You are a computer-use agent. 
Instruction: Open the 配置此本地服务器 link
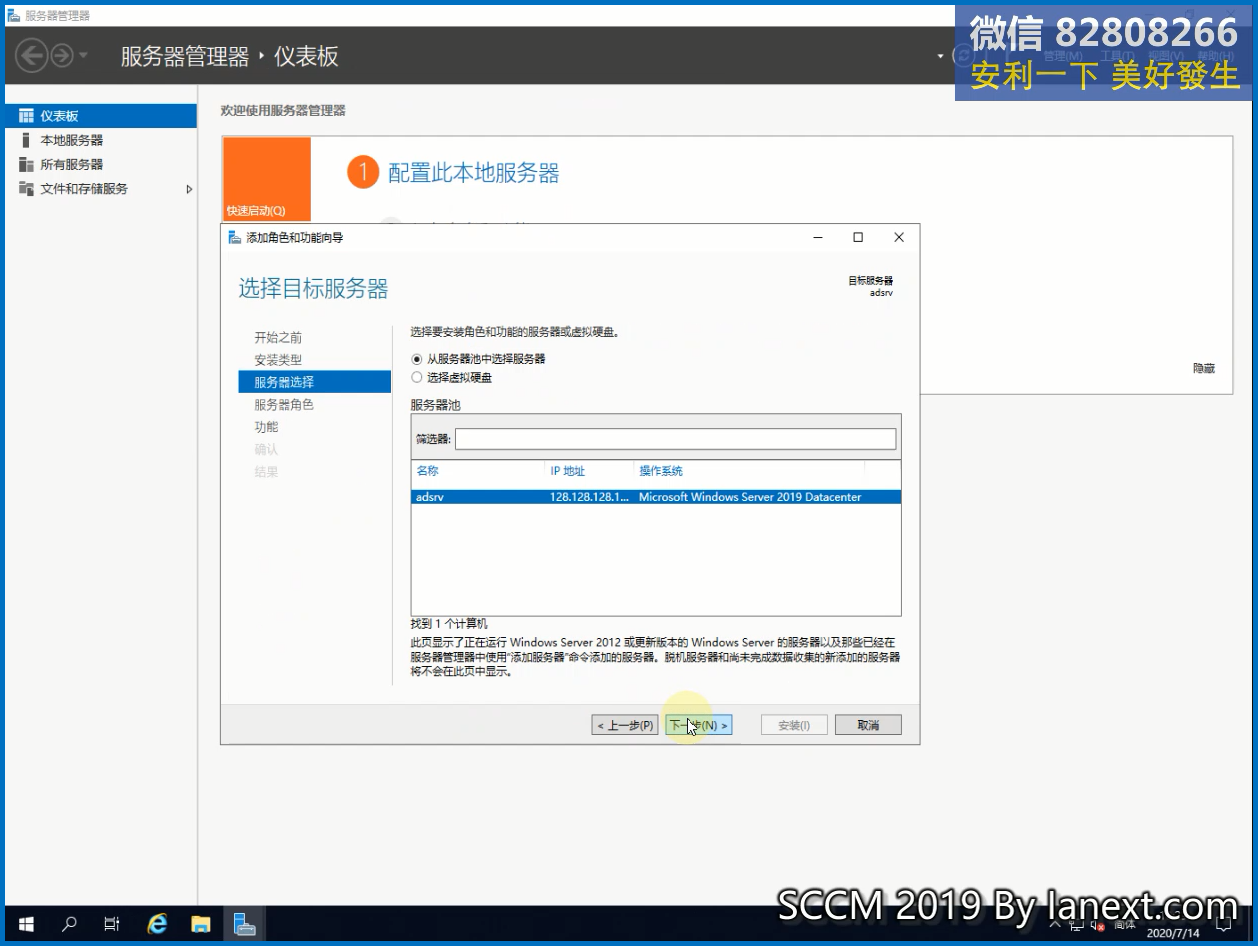pos(473,173)
